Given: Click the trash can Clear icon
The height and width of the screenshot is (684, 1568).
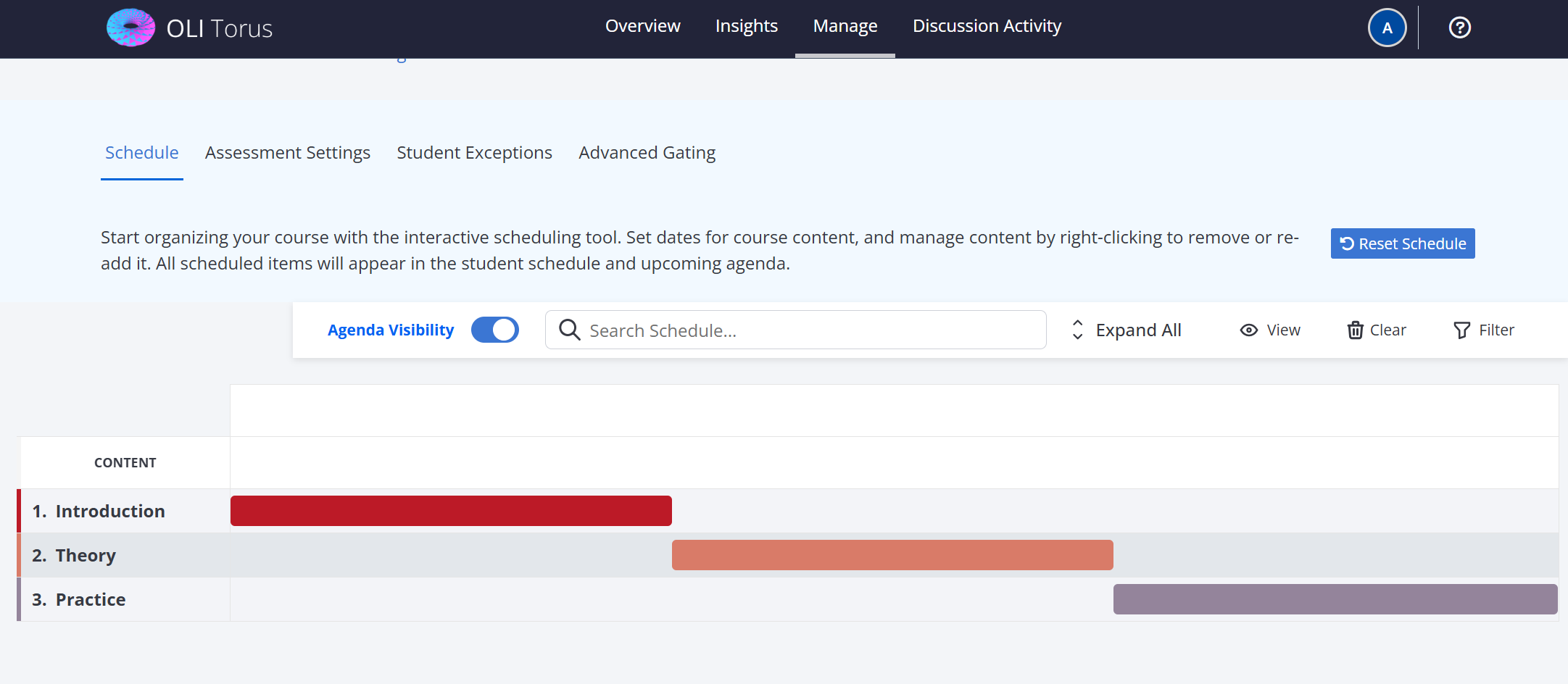Looking at the screenshot, I should pos(1354,330).
